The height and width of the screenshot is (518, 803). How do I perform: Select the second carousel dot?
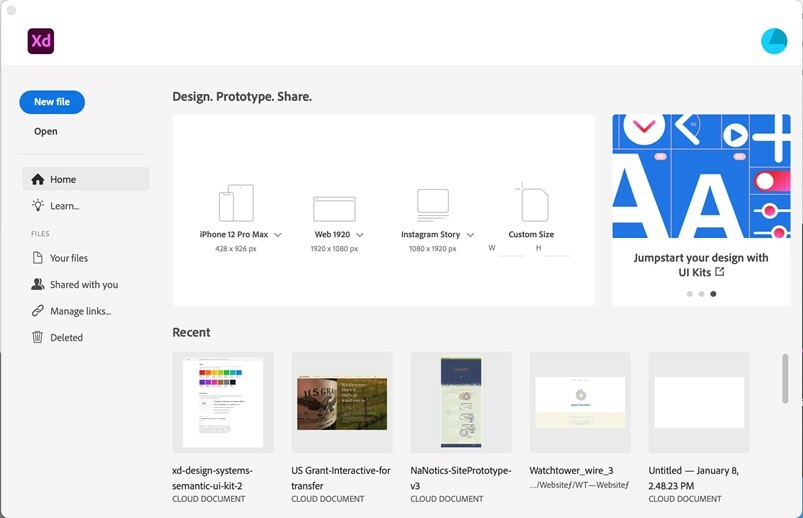click(702, 294)
